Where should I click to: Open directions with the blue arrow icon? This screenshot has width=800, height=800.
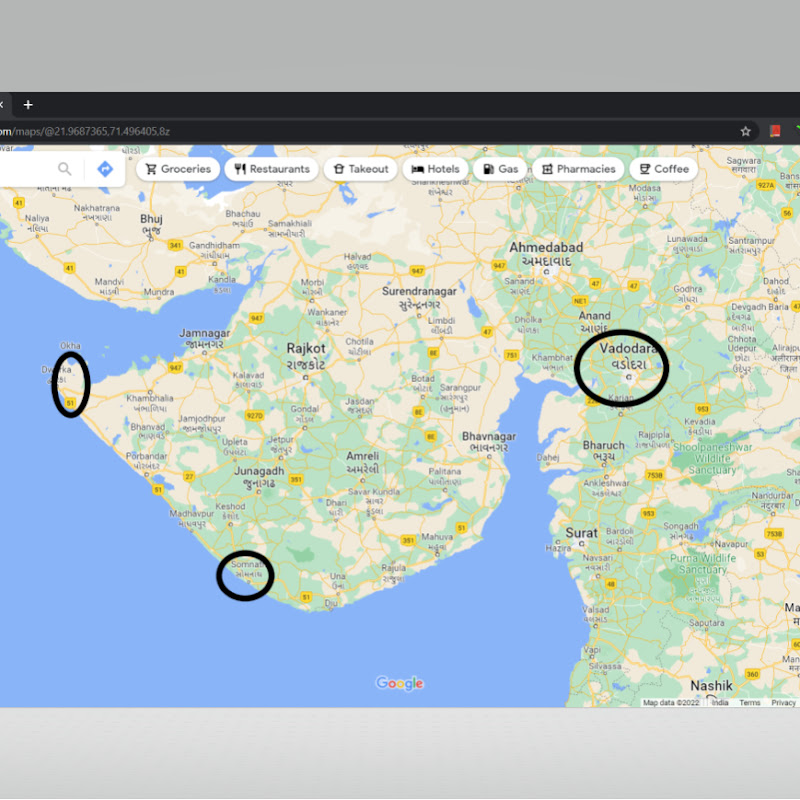tap(105, 169)
